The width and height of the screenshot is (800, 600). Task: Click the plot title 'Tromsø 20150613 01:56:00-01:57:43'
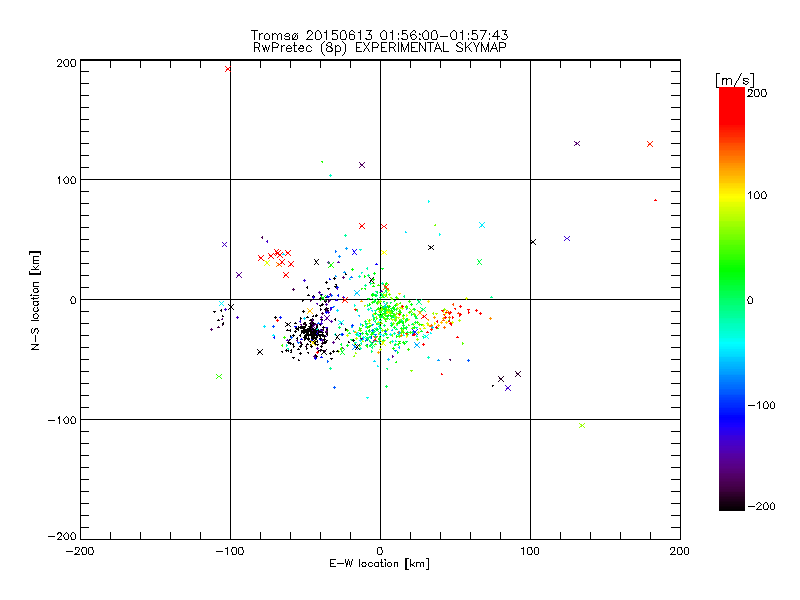click(x=379, y=35)
